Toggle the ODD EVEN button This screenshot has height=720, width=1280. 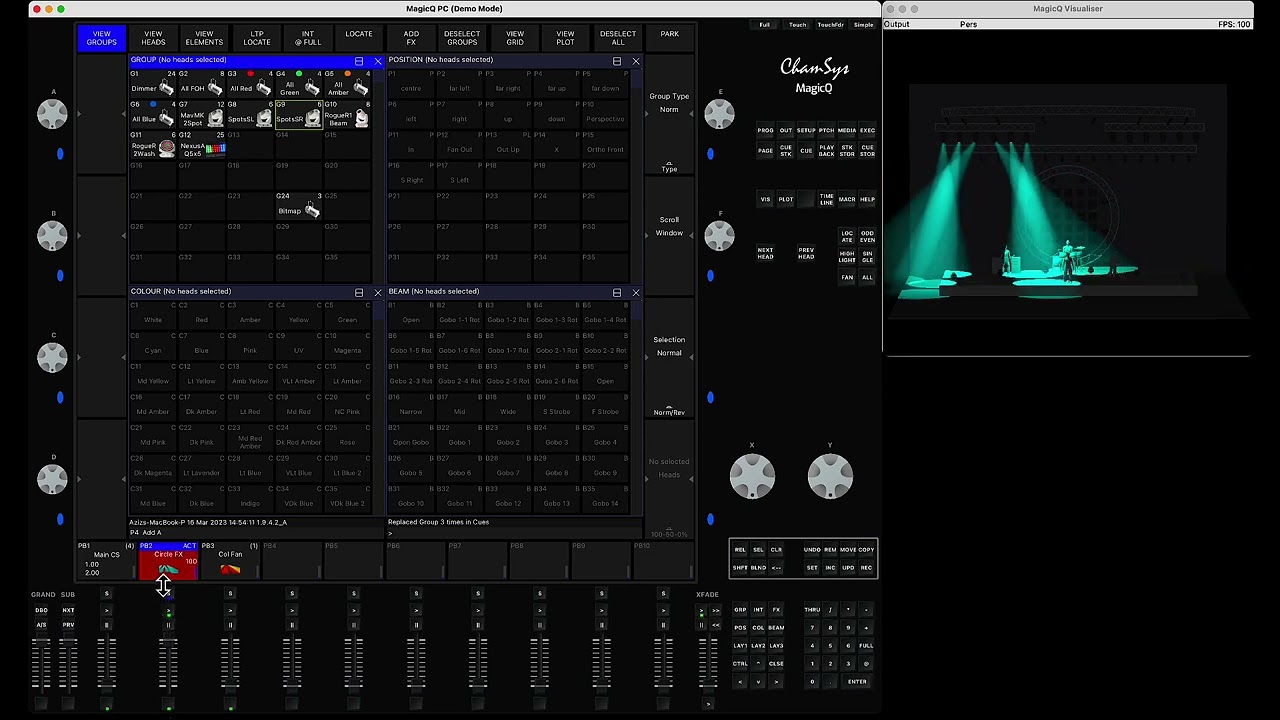coord(867,236)
